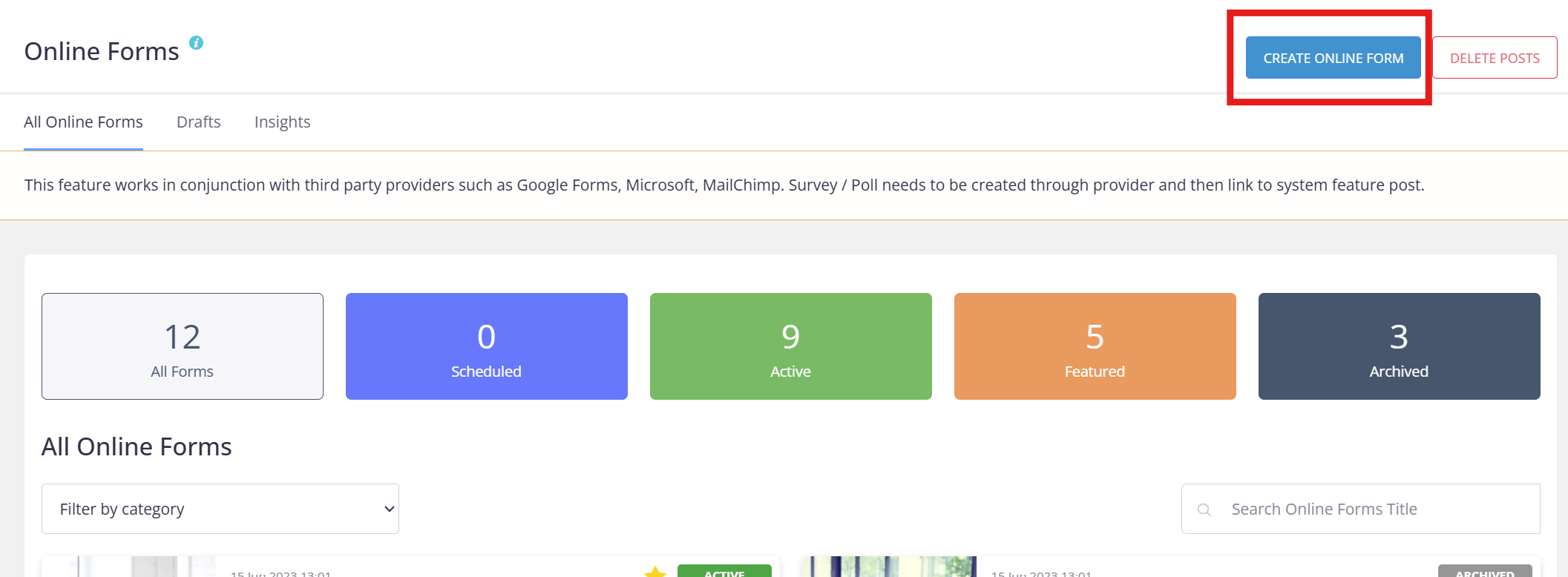The width and height of the screenshot is (1568, 577).
Task: Click the green ACTIVE status badge
Action: point(724,571)
